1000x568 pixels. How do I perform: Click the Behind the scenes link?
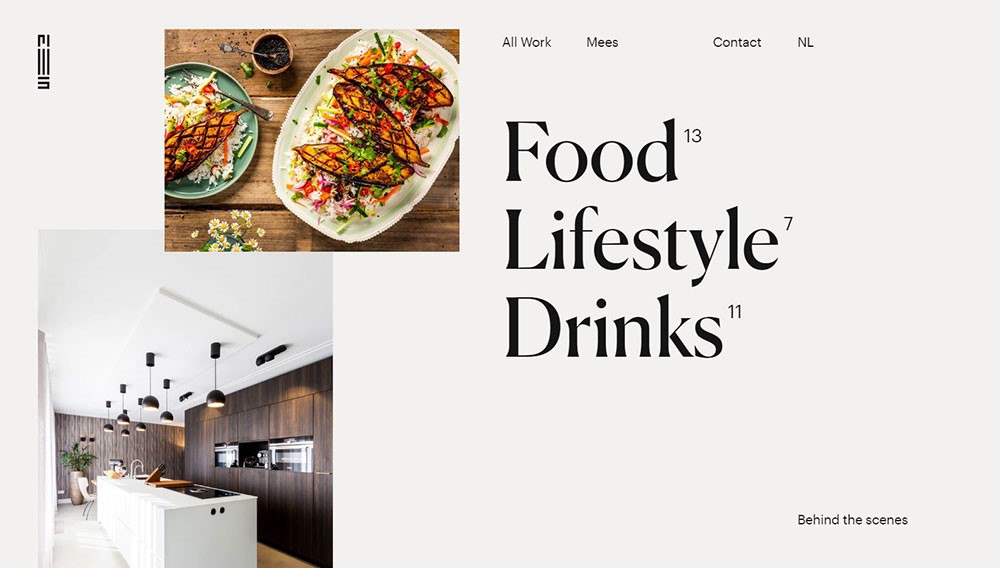click(x=852, y=520)
